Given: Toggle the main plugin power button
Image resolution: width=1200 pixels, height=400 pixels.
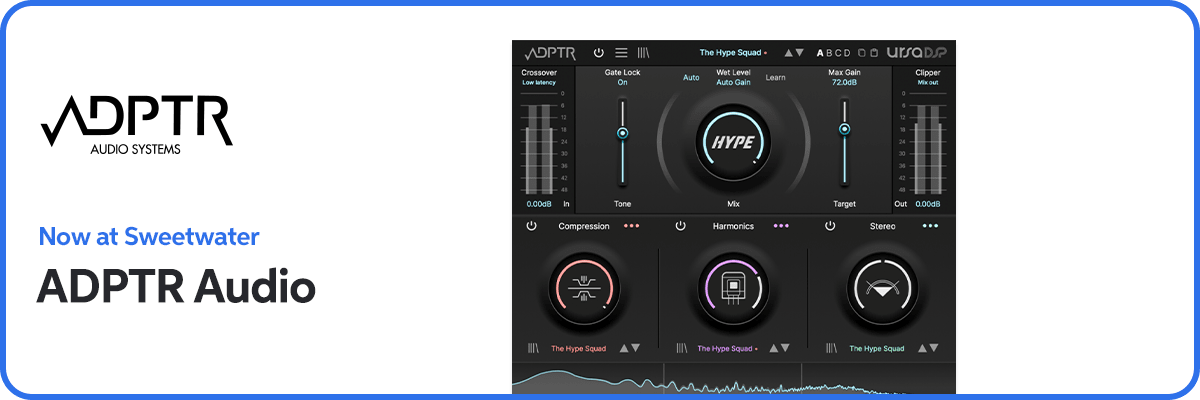Looking at the screenshot, I should click(x=599, y=52).
